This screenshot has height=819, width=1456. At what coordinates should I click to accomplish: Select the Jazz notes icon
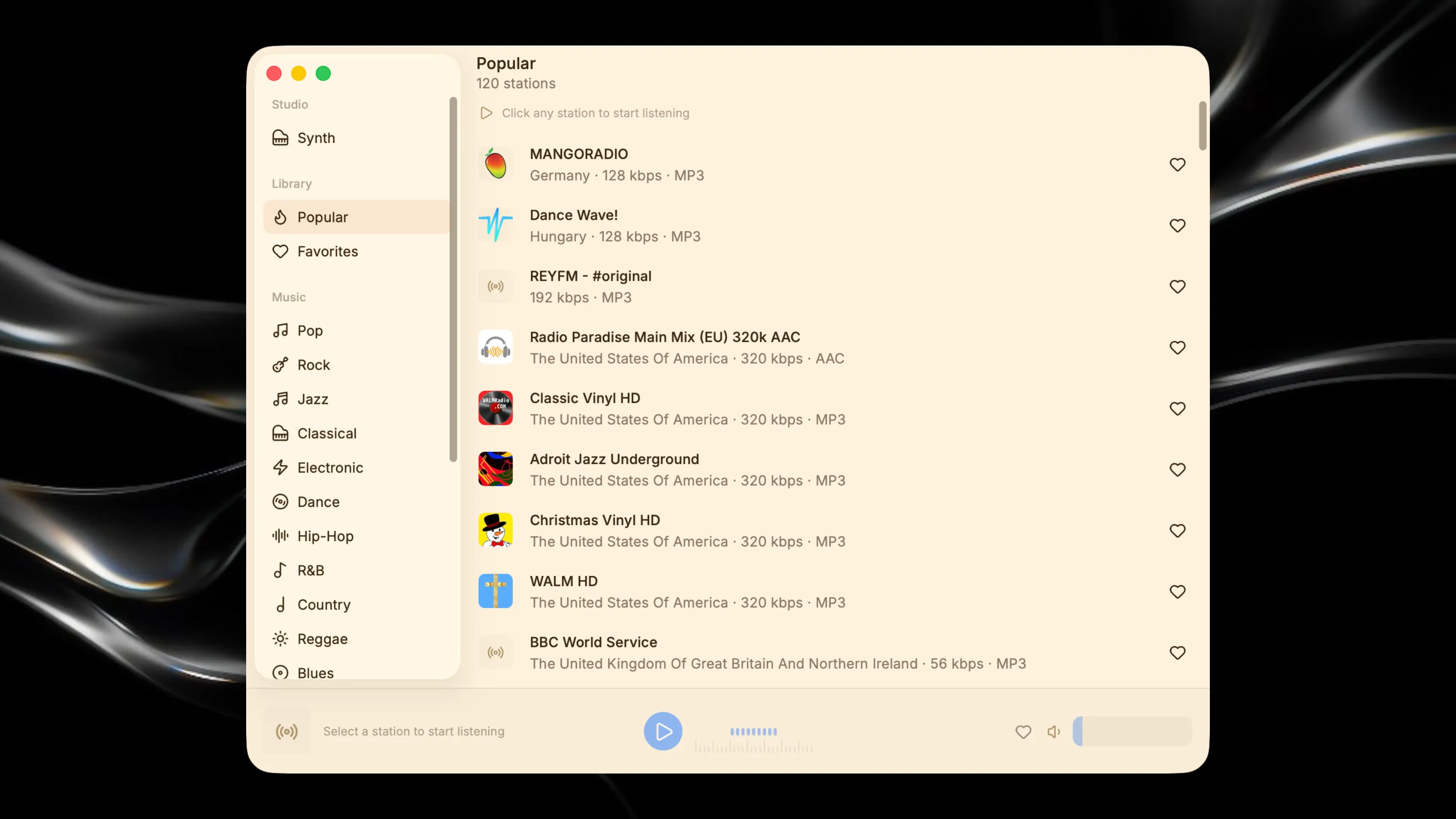click(x=280, y=399)
